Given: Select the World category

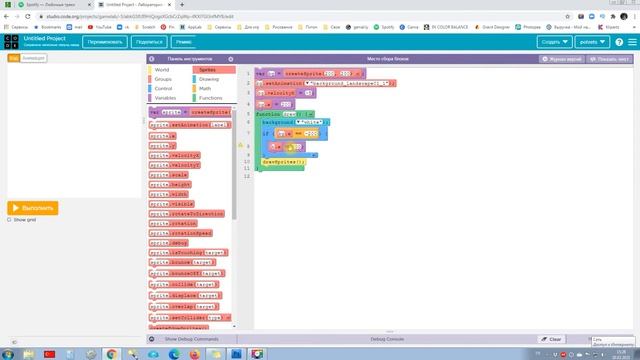Looking at the screenshot, I should 162,70.
